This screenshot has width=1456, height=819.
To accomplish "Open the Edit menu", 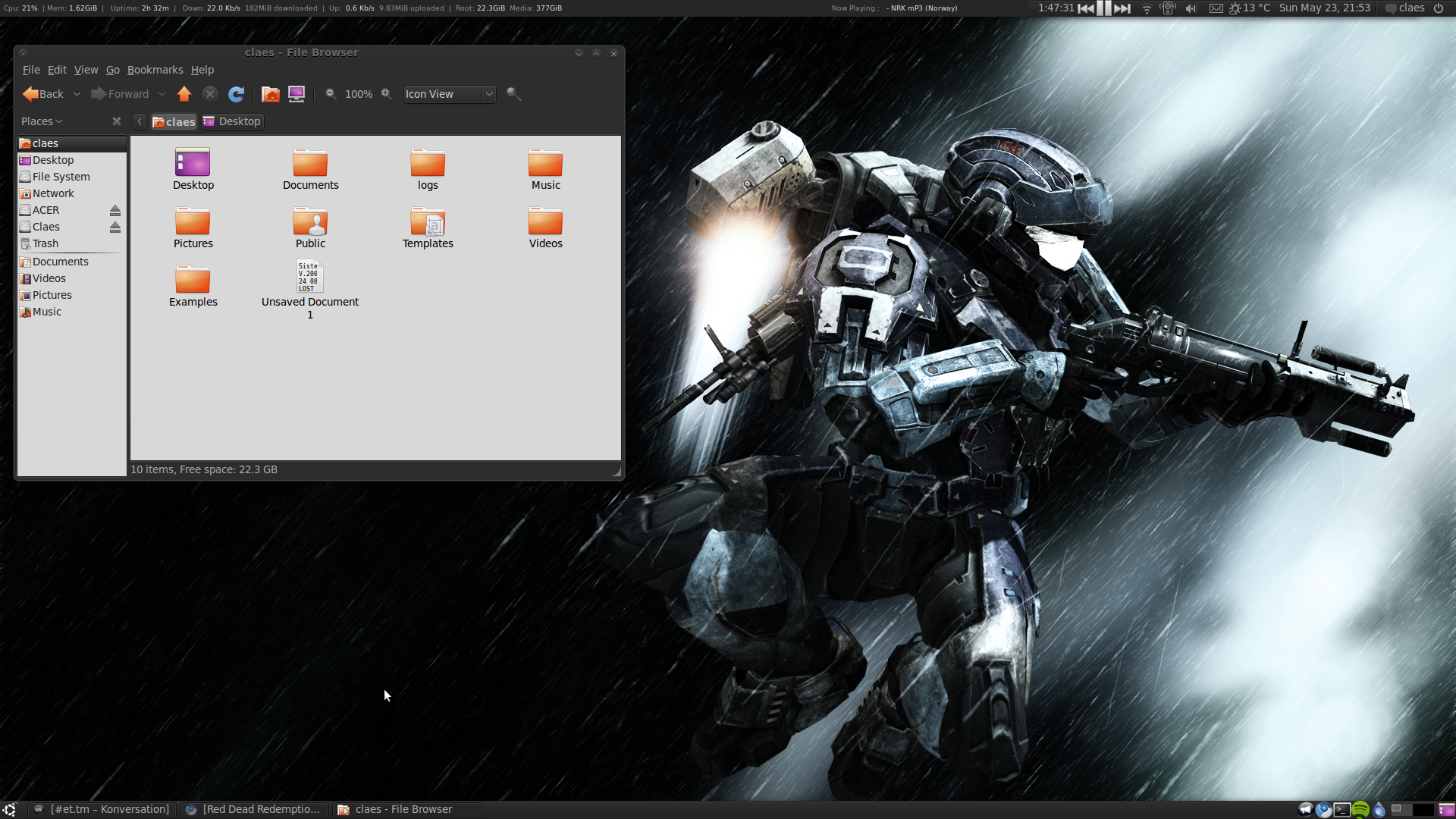I will point(57,70).
